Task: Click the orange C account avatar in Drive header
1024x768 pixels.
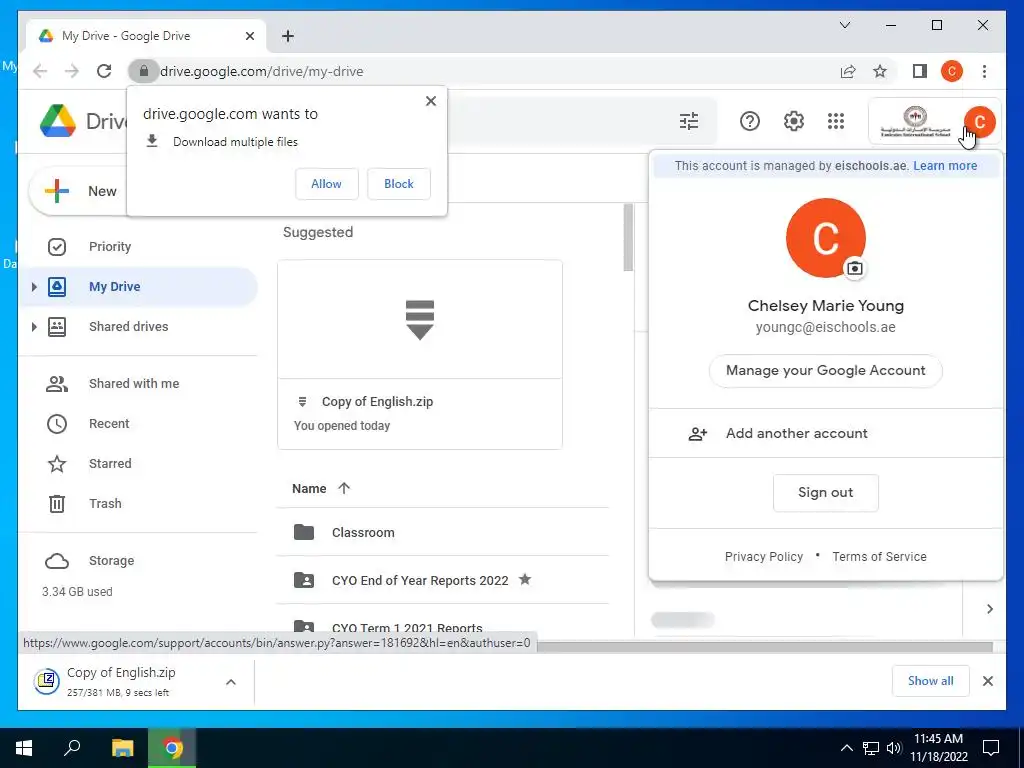Action: (x=979, y=121)
